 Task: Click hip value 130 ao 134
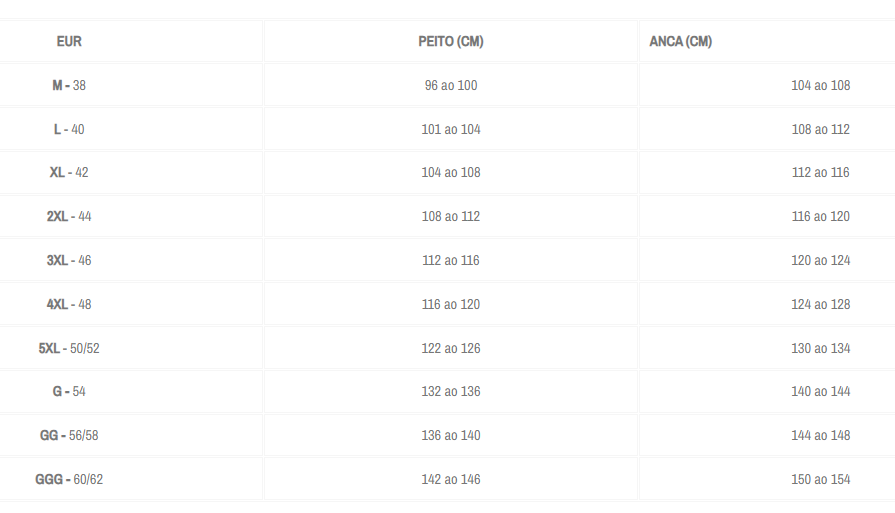click(821, 348)
